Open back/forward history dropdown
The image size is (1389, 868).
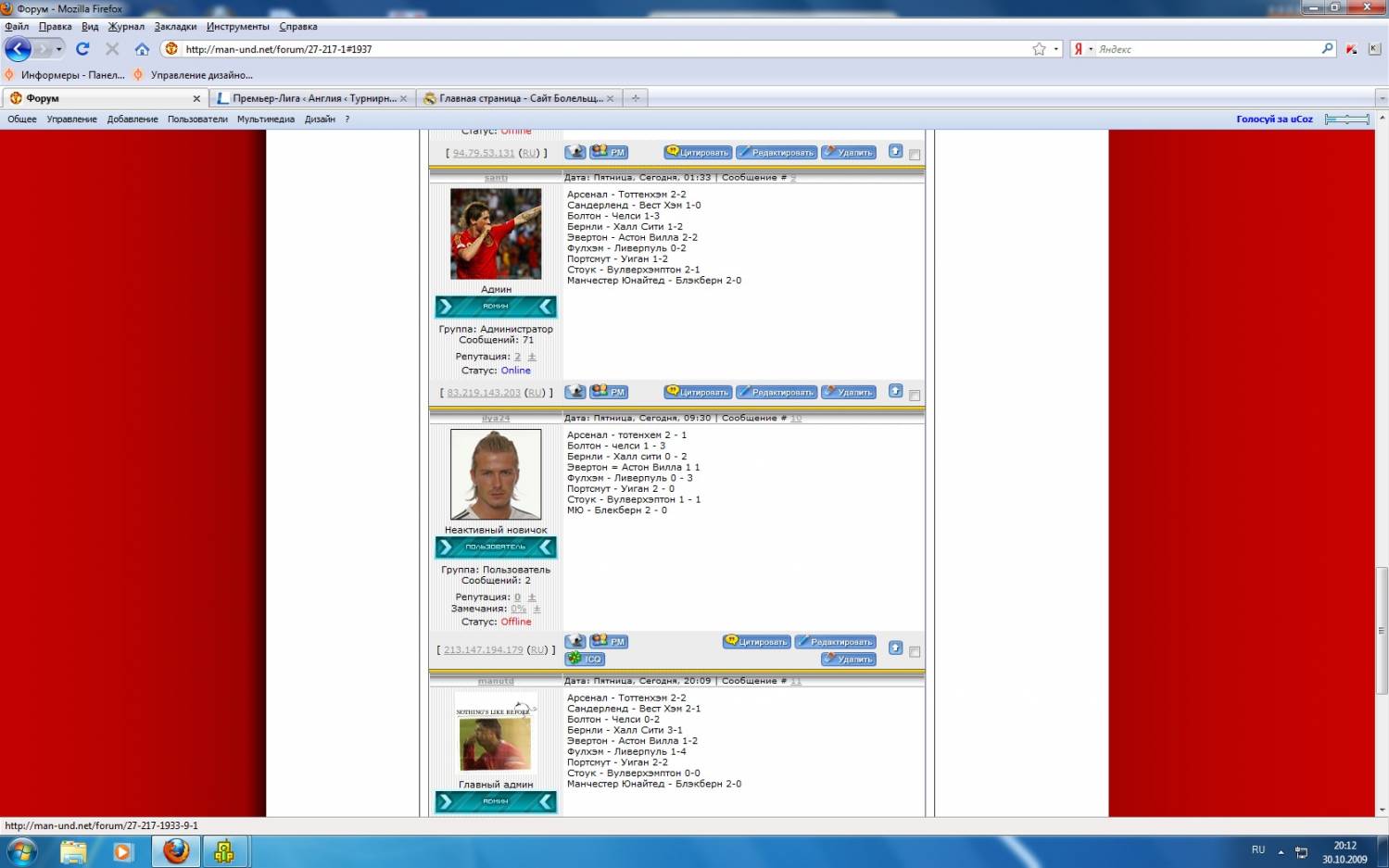tap(58, 49)
